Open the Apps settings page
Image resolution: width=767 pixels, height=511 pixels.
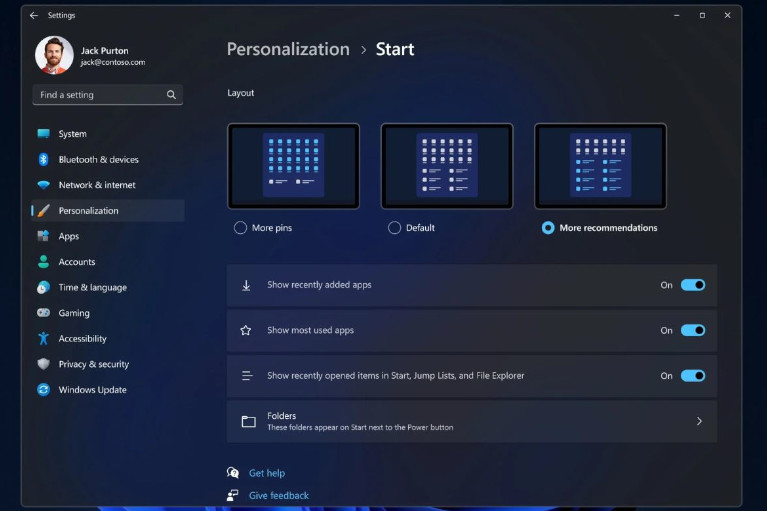(x=108, y=236)
